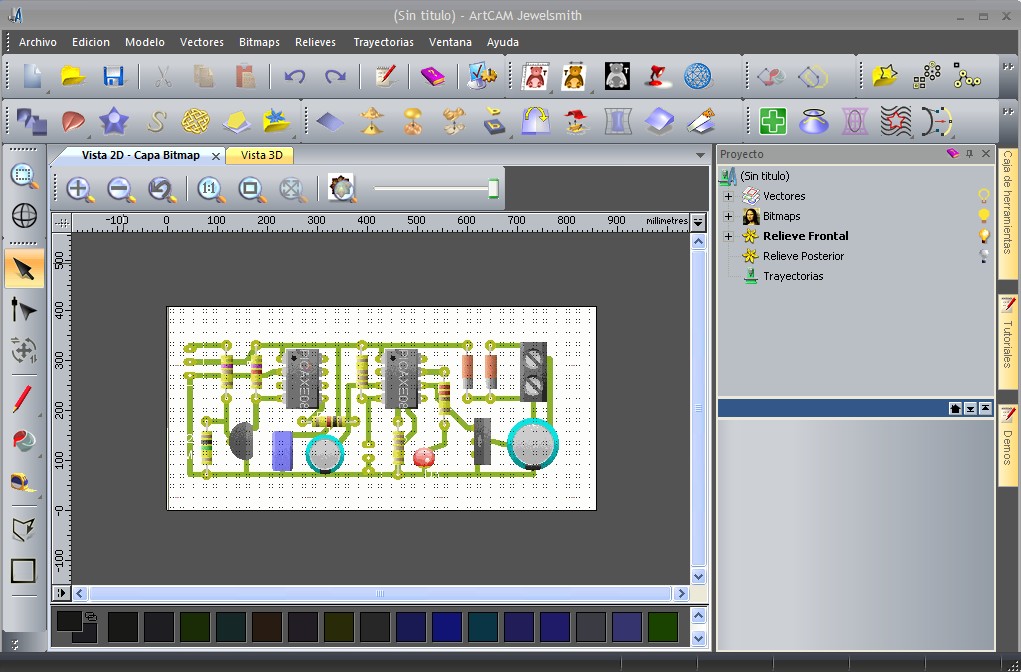Select the (Sin titulo) project root
The width and height of the screenshot is (1021, 672).
(x=764, y=176)
